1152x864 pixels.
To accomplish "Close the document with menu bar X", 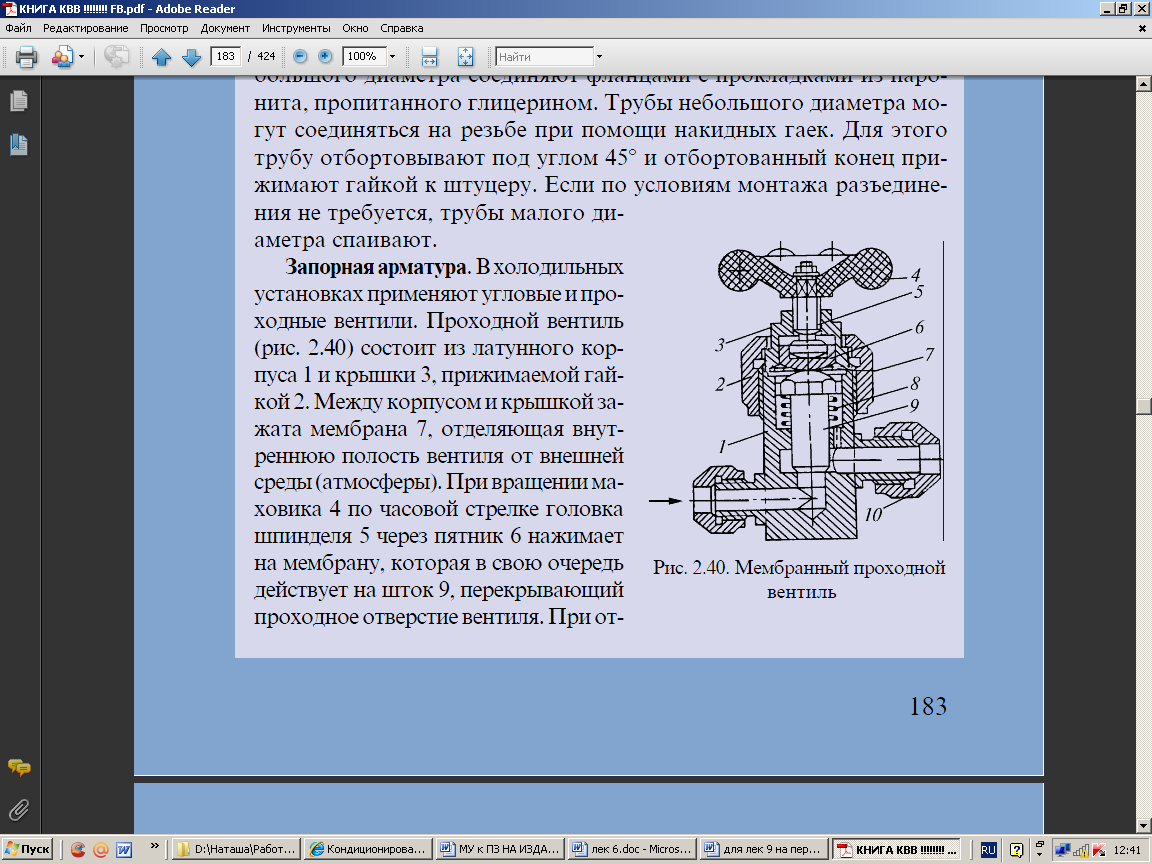I will click(x=1142, y=29).
